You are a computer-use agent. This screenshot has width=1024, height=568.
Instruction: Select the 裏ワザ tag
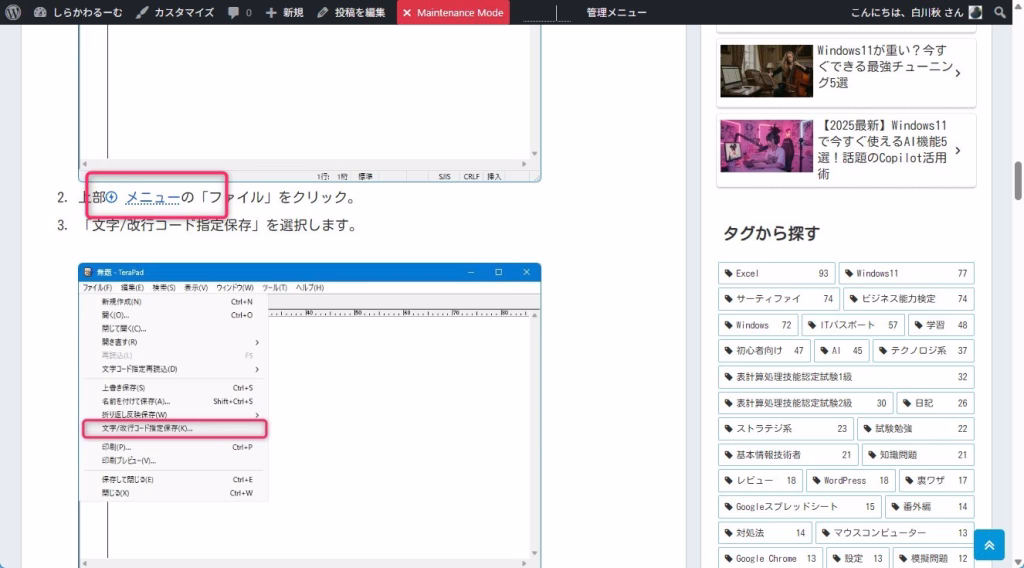tap(936, 481)
